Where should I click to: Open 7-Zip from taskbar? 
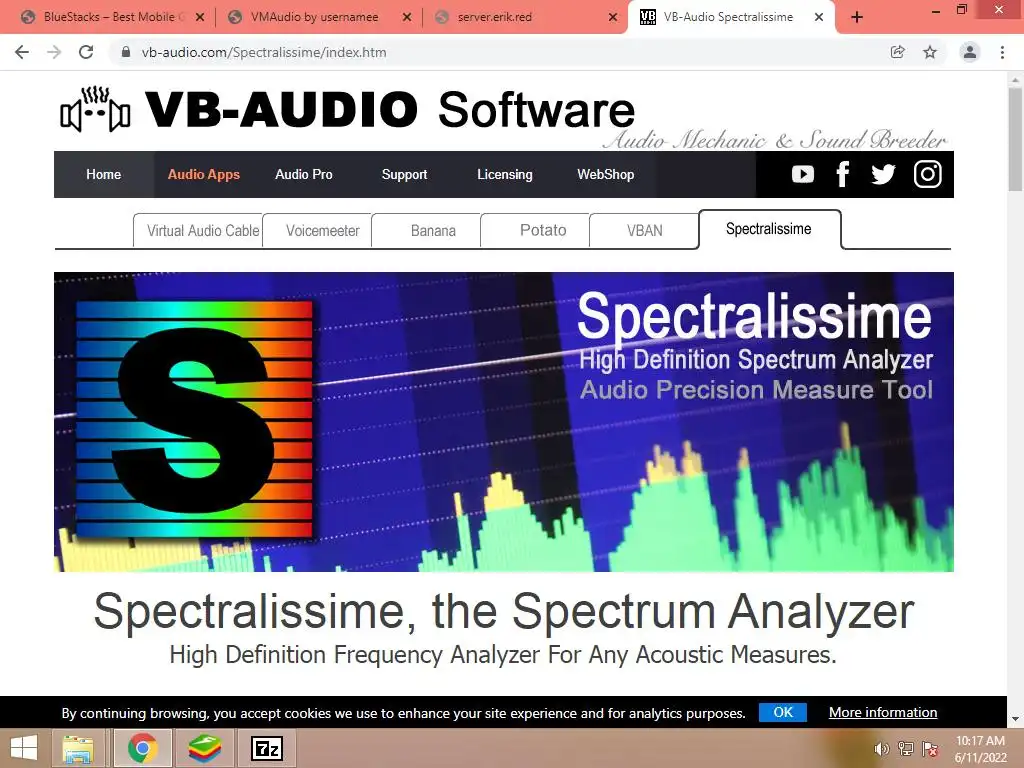click(266, 748)
